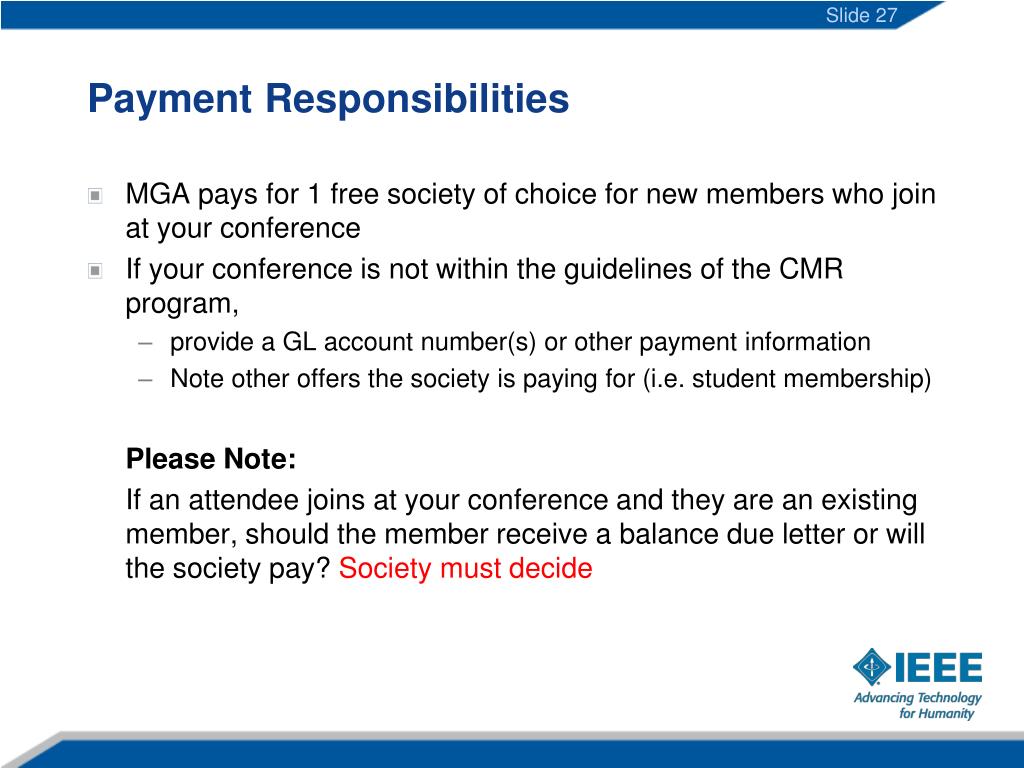This screenshot has height=768, width=1024.
Task: Click the IEEE wordmark text
Action: (938, 667)
